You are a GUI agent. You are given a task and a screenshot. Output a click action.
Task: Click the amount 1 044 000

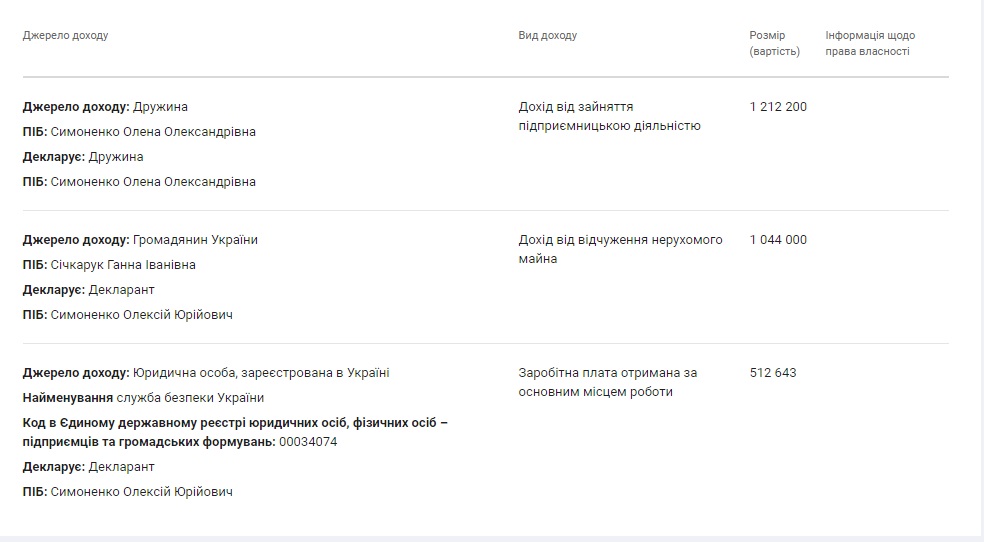(777, 240)
